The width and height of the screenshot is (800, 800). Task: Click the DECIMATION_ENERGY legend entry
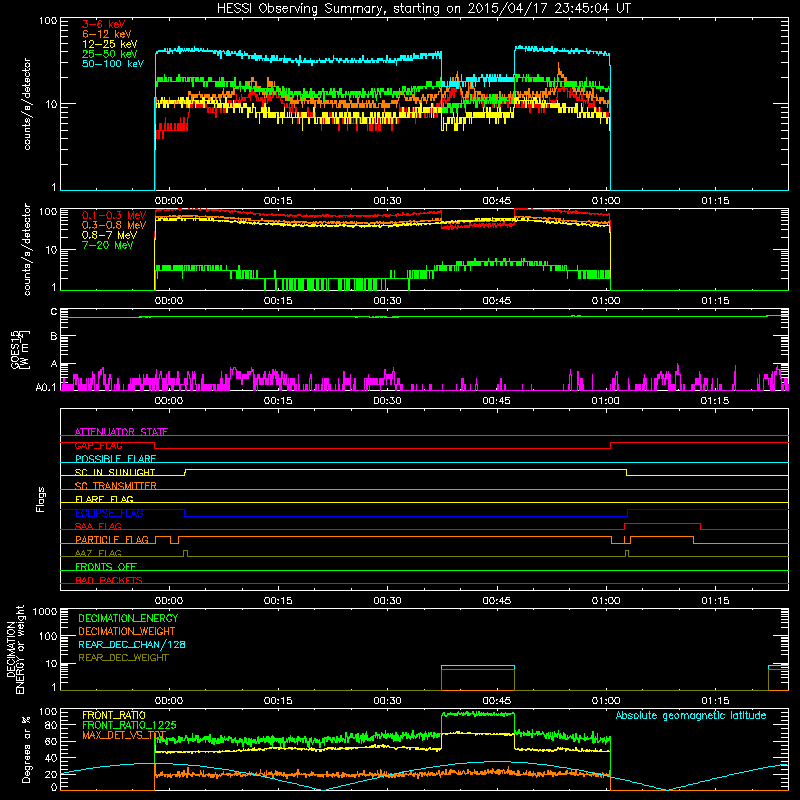click(128, 618)
